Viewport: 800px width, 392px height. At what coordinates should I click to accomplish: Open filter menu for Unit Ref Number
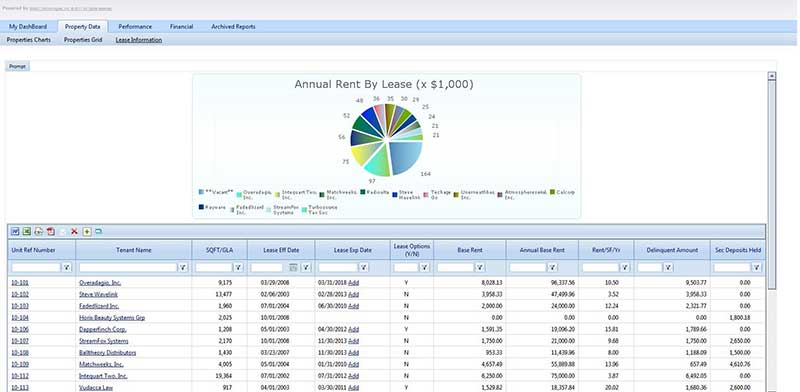point(67,267)
